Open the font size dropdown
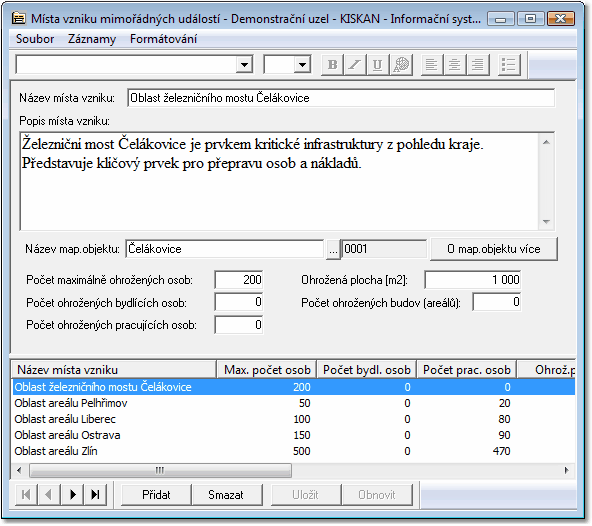The width and height of the screenshot is (592, 526). coord(302,65)
